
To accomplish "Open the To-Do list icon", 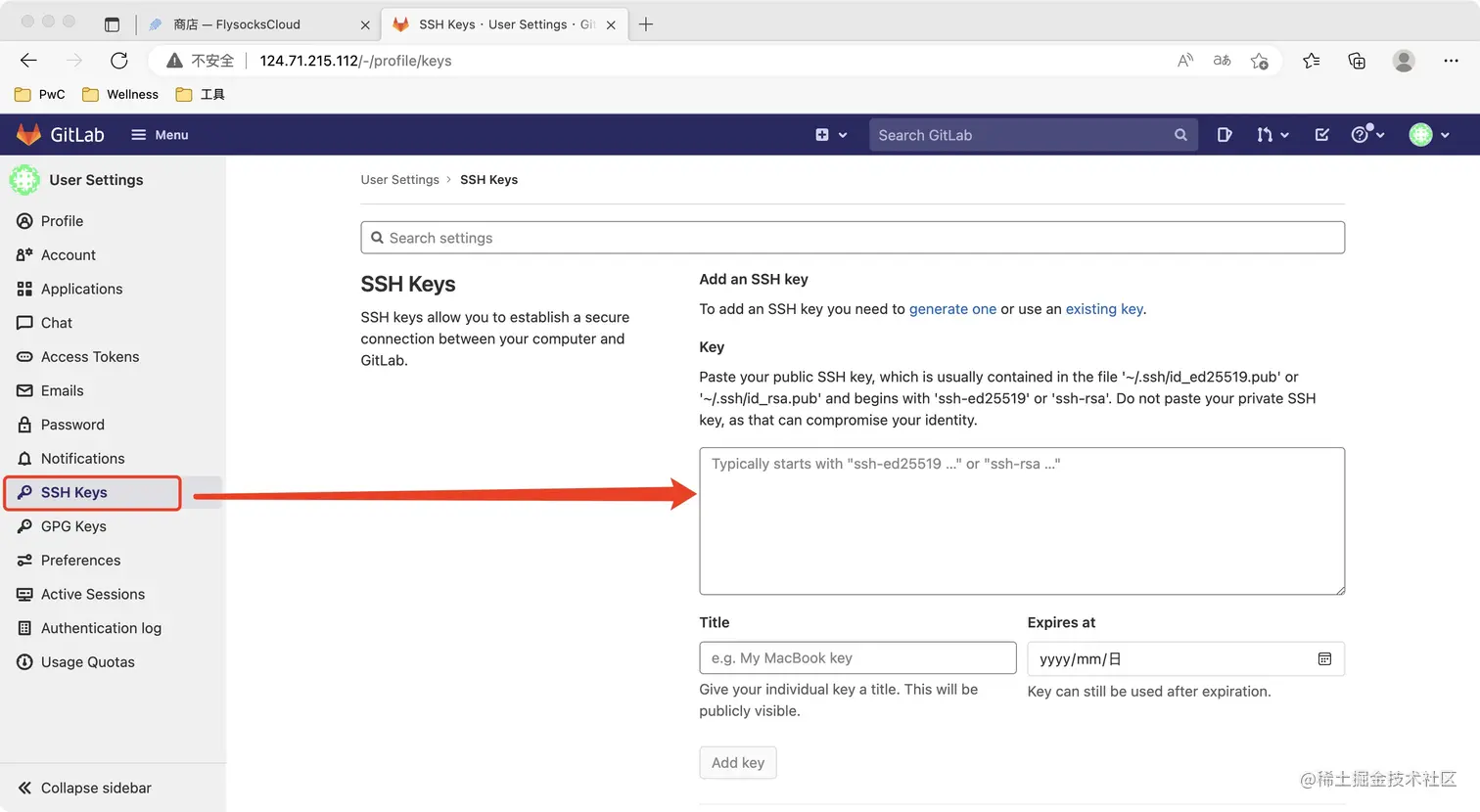I will 1321,135.
